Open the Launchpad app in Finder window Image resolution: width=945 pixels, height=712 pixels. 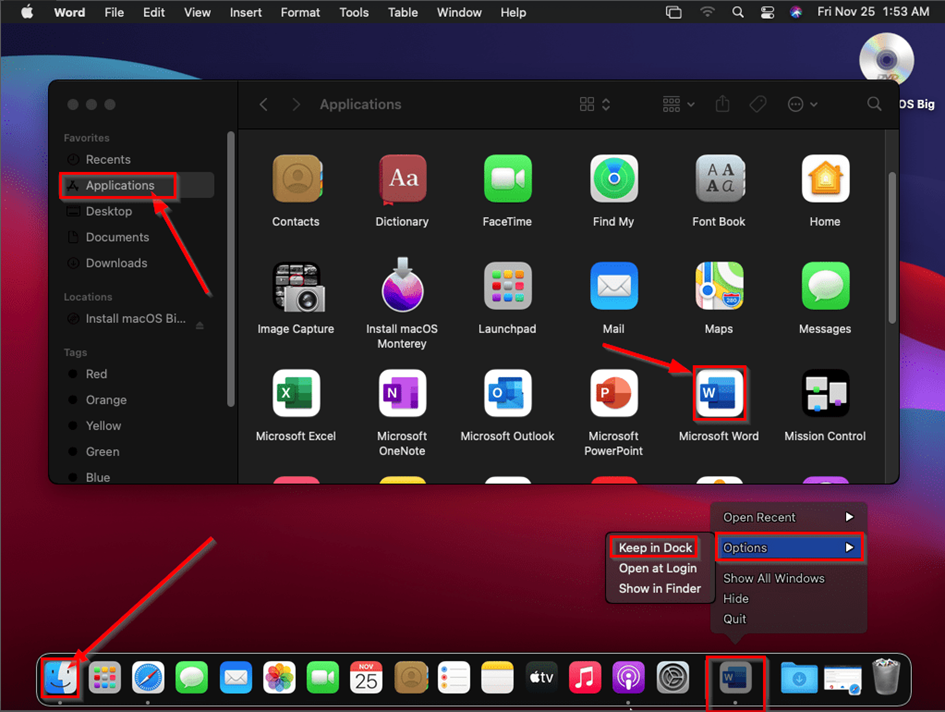(x=507, y=287)
